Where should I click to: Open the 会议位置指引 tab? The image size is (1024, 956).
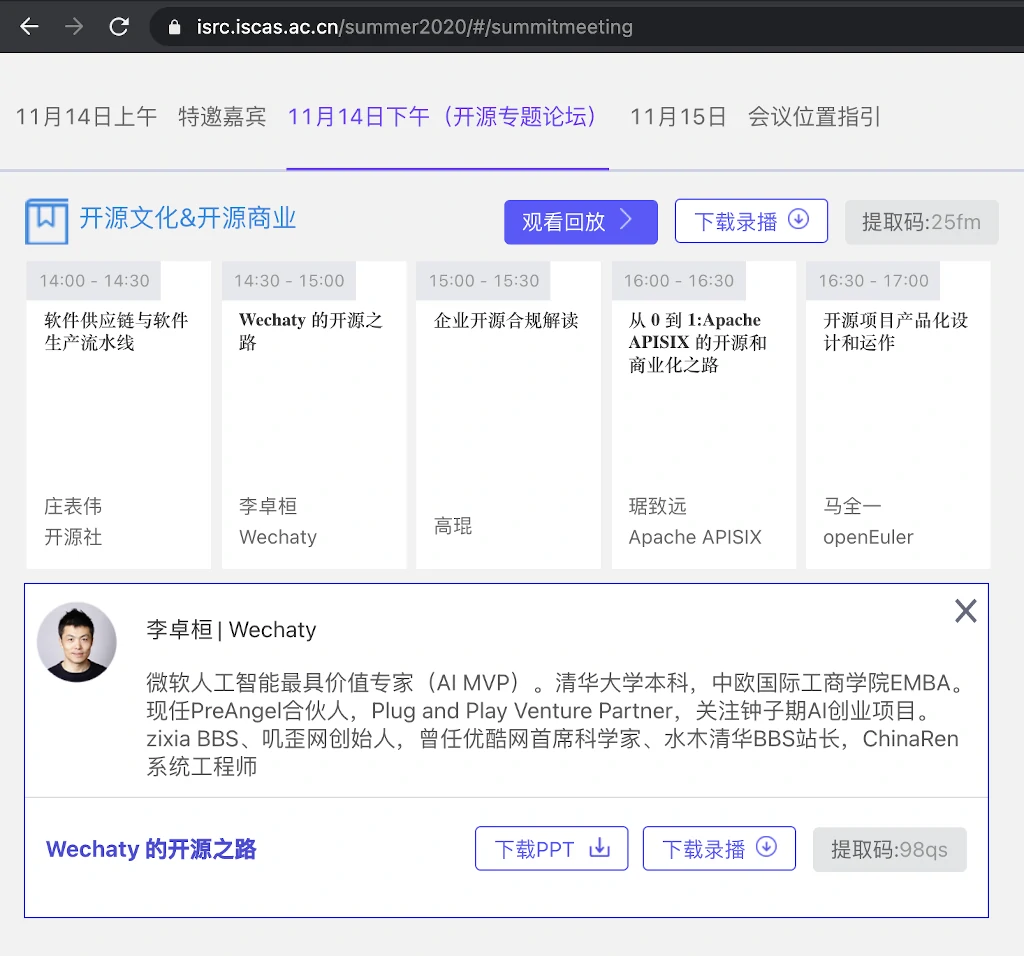[x=814, y=117]
